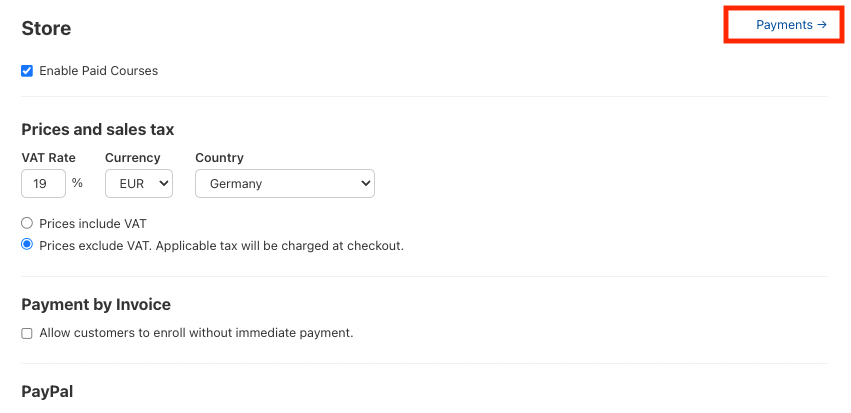Click the 'Payment by Invoice' heading

coord(96,304)
